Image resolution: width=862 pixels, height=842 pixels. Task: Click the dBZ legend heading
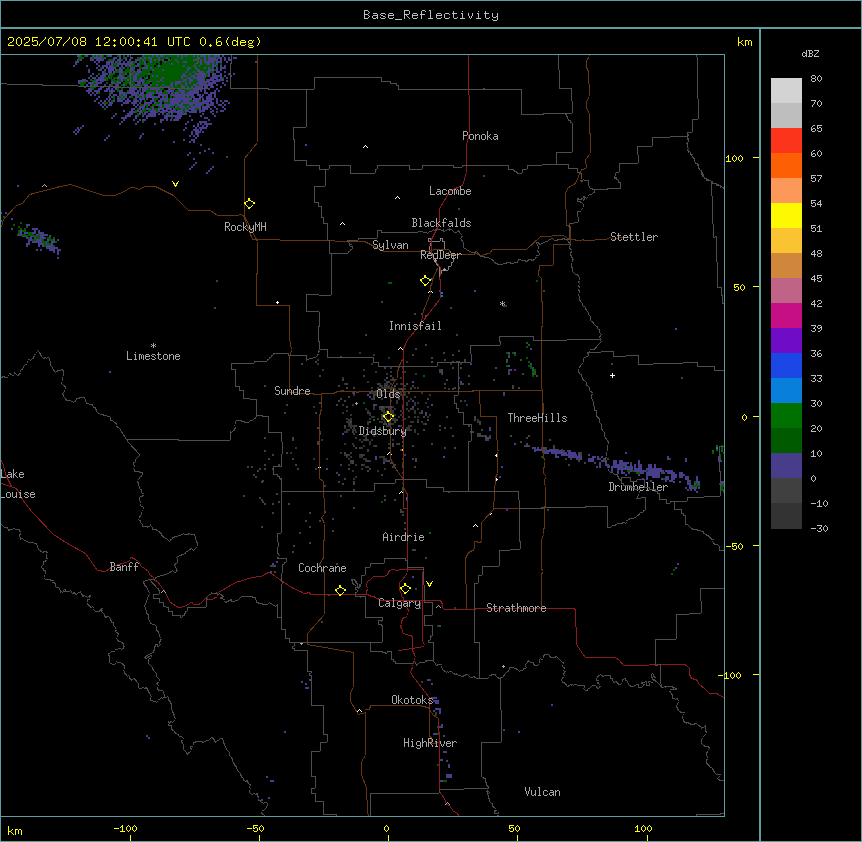click(810, 53)
